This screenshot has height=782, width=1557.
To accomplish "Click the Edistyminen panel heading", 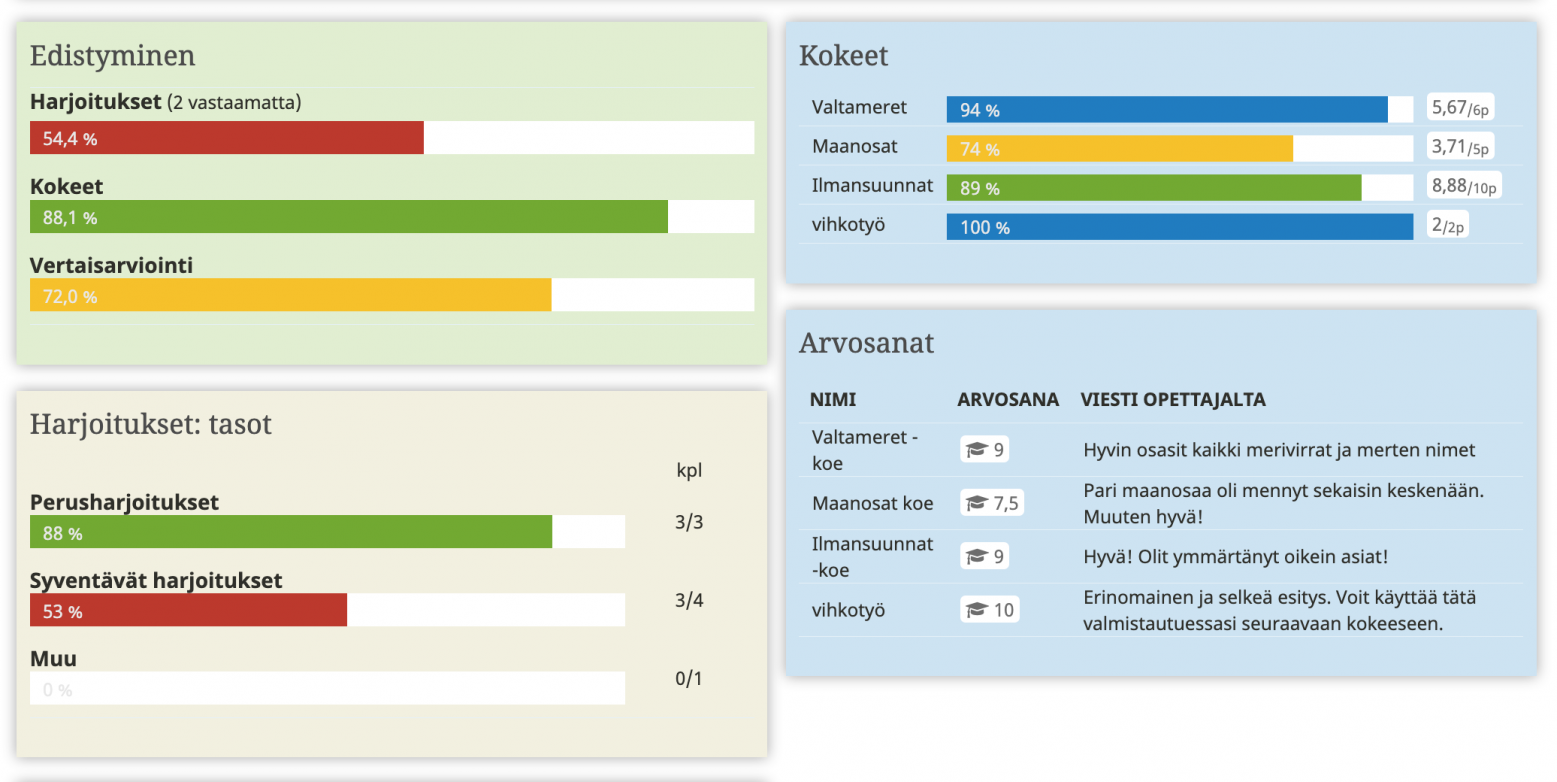I will click(112, 56).
